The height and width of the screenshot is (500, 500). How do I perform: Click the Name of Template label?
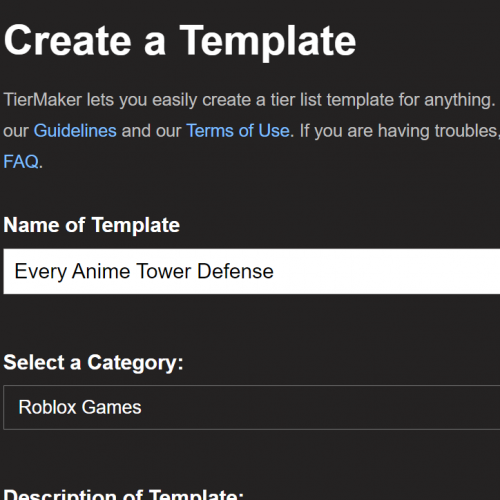tap(92, 225)
